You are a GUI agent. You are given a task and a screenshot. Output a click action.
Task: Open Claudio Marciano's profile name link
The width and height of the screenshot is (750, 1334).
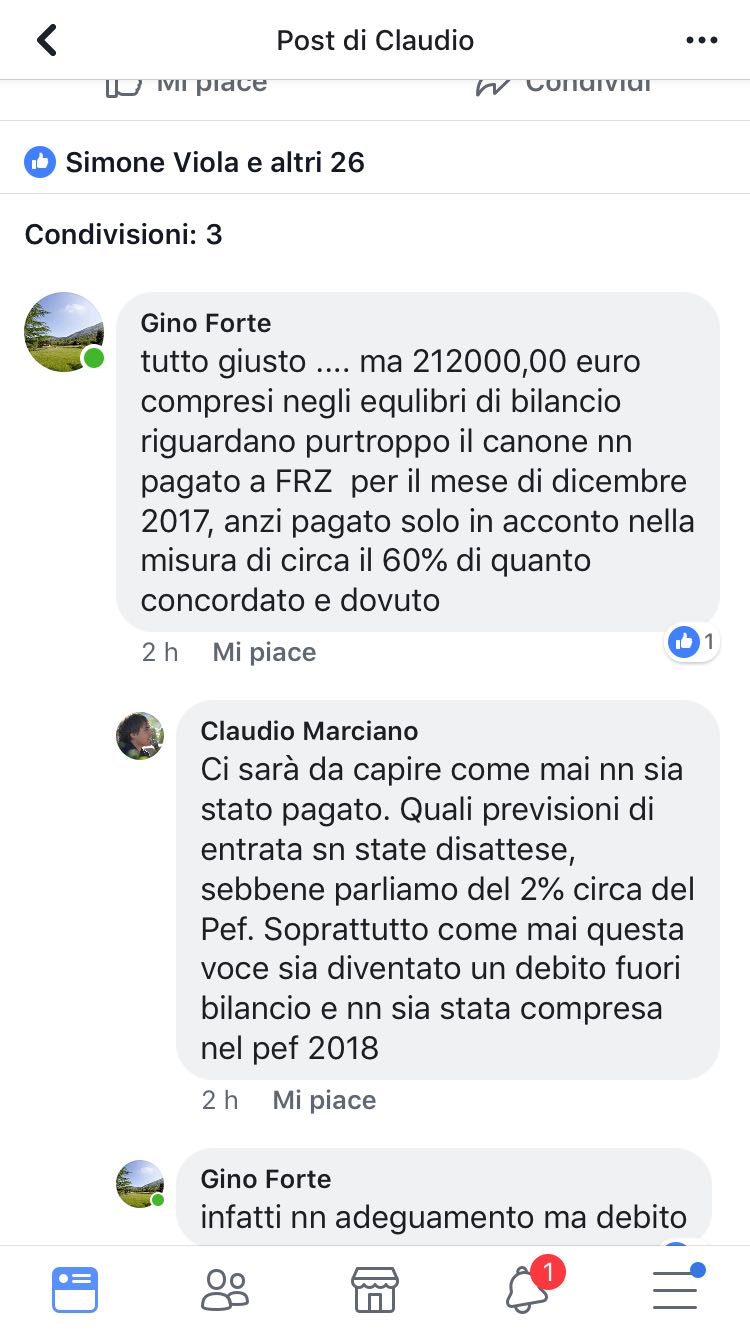[x=309, y=731]
